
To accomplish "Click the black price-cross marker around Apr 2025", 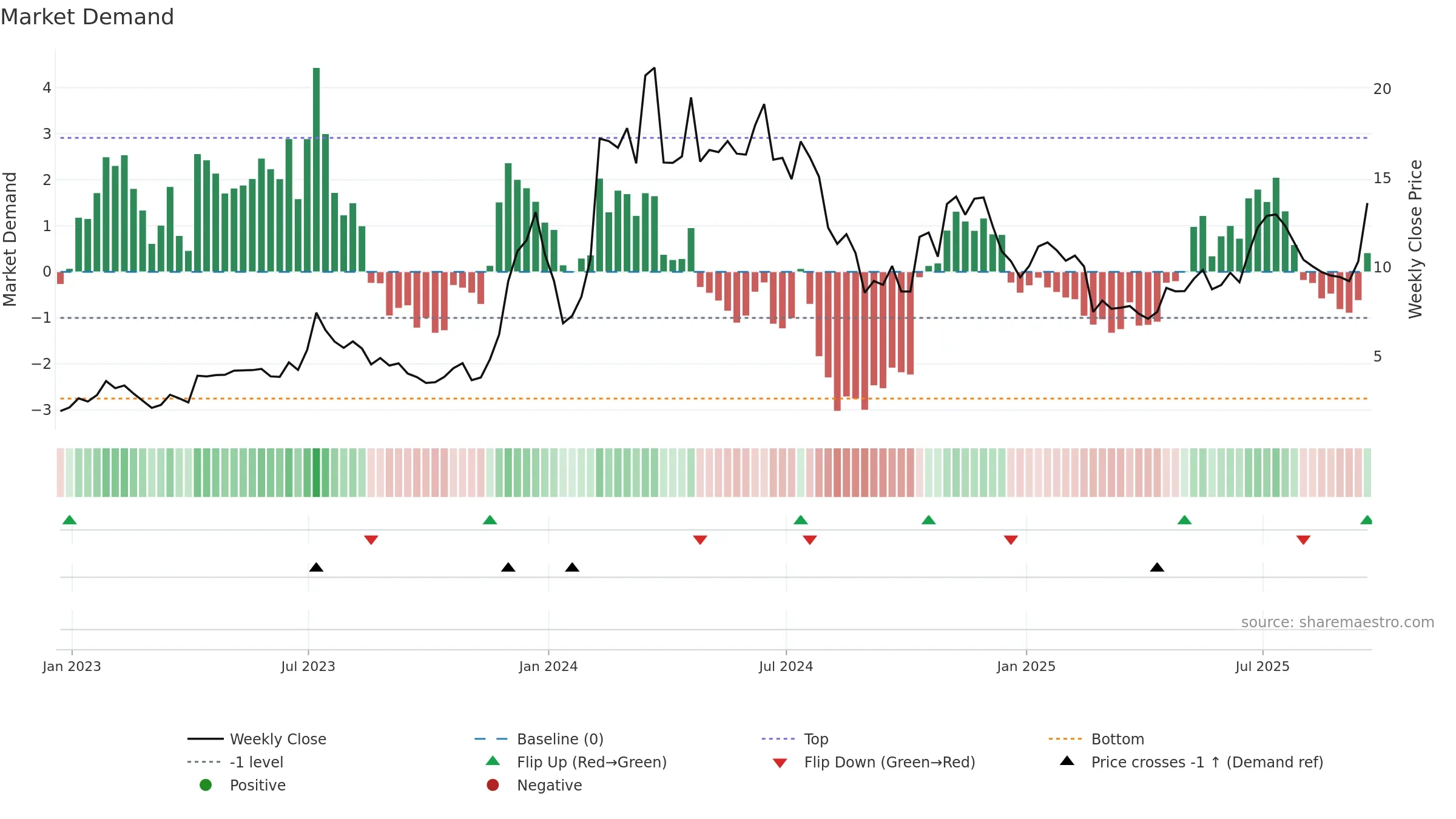I will 1157,567.
